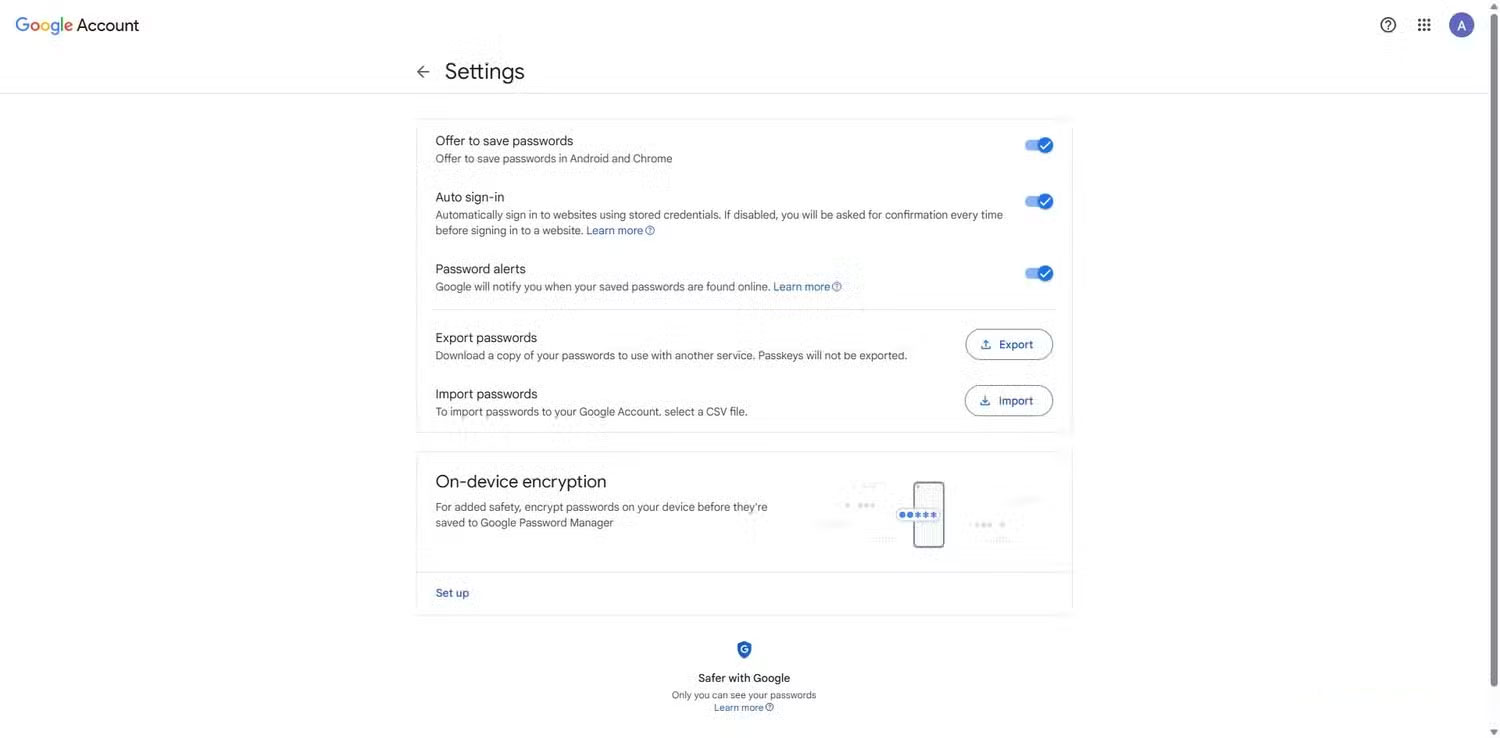Click the Export passwords button
Screen dimensions: 1500x738
[x=1008, y=345]
